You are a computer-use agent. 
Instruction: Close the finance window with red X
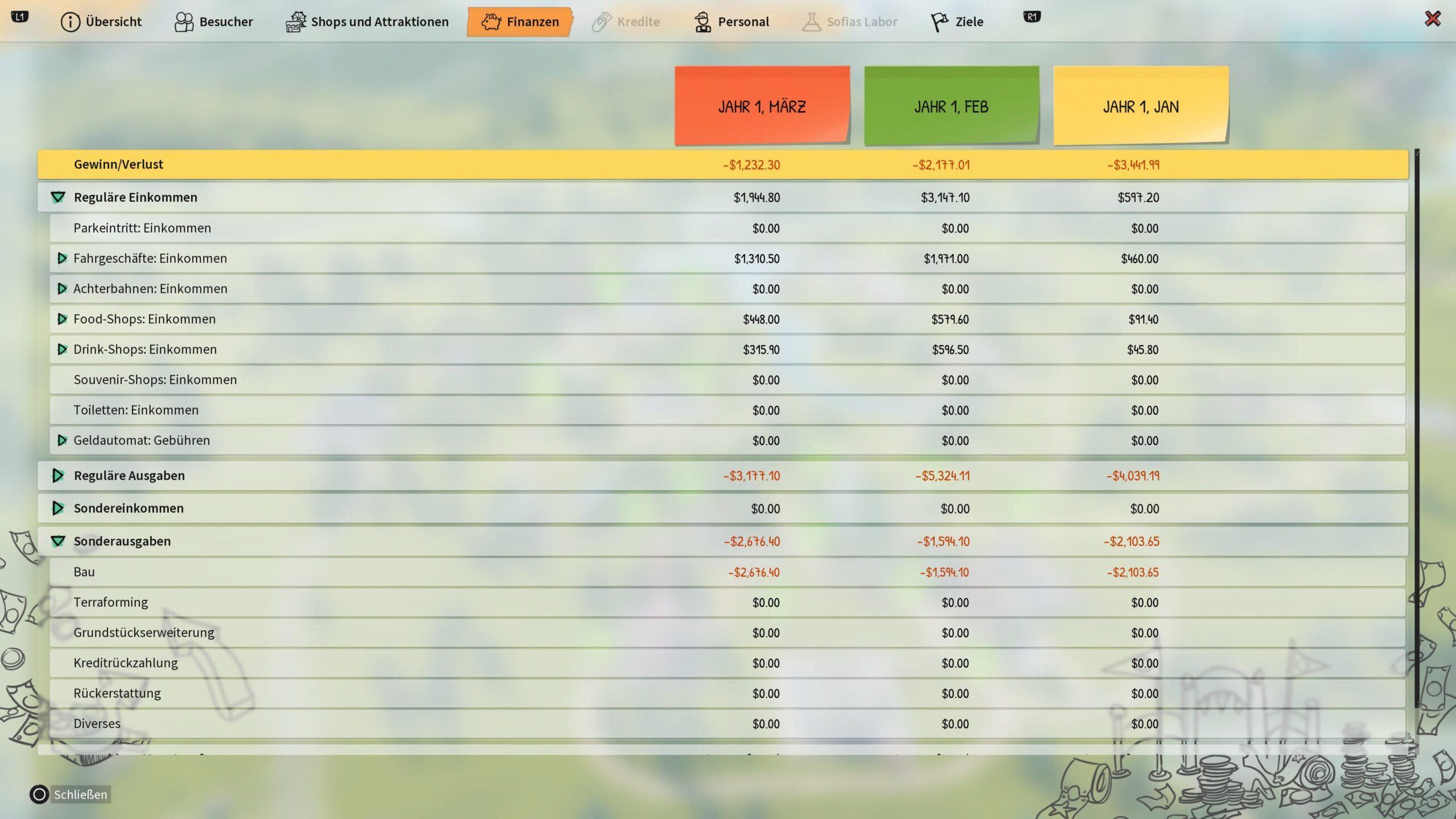coord(1432,19)
